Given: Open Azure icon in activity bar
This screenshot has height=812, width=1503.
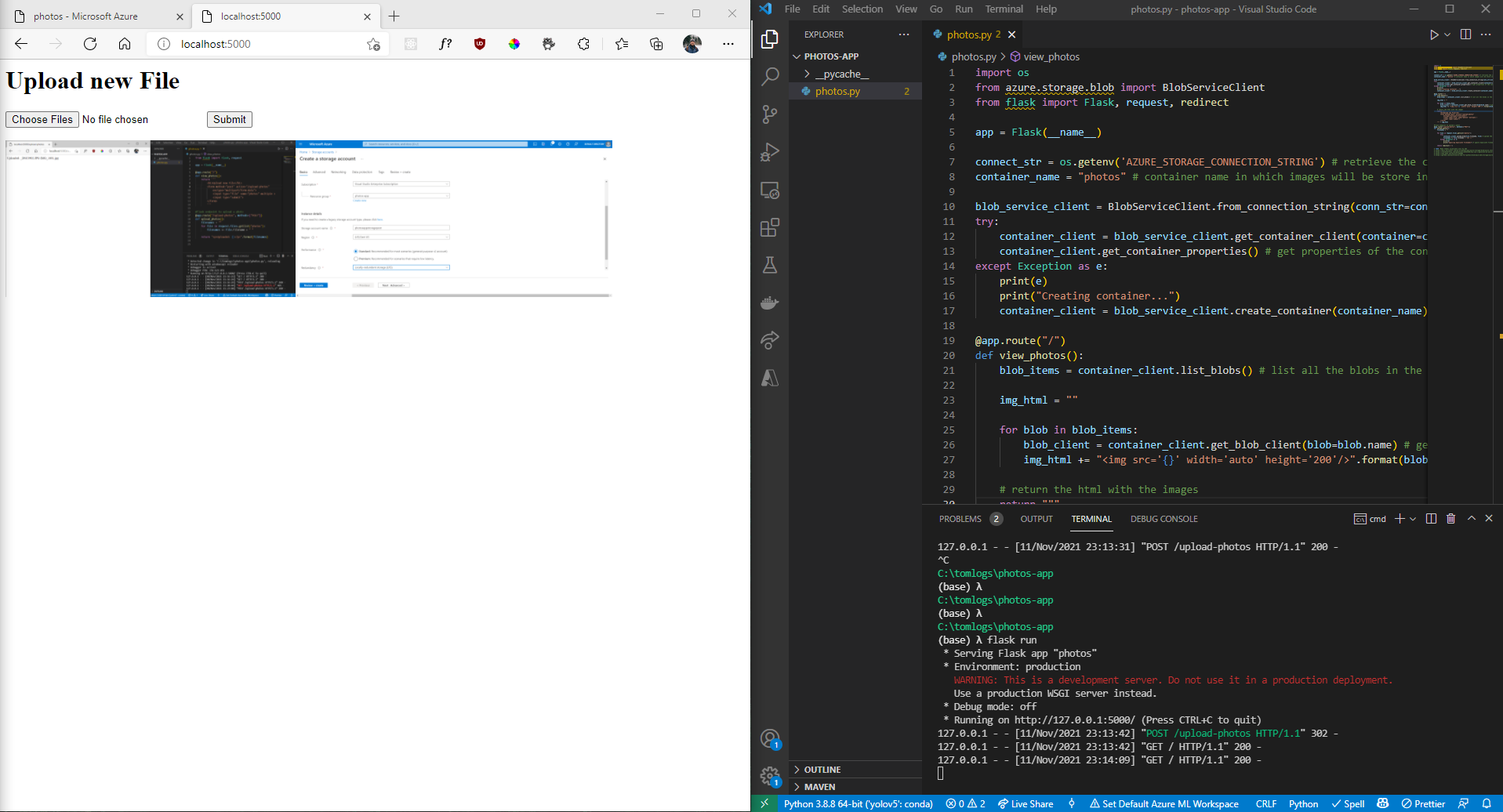Looking at the screenshot, I should [770, 378].
